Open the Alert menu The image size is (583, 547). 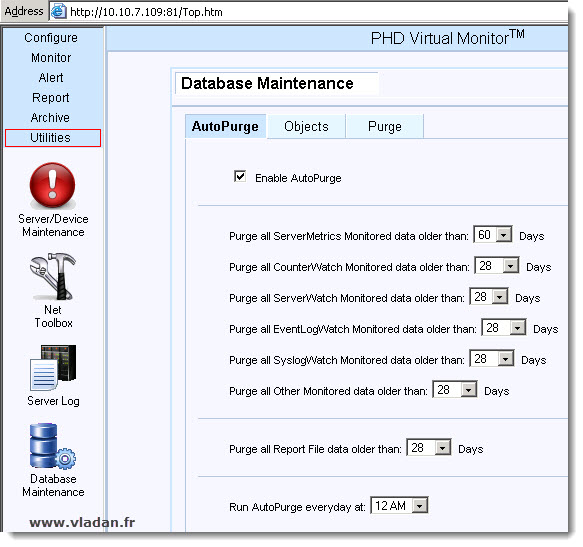[x=51, y=78]
